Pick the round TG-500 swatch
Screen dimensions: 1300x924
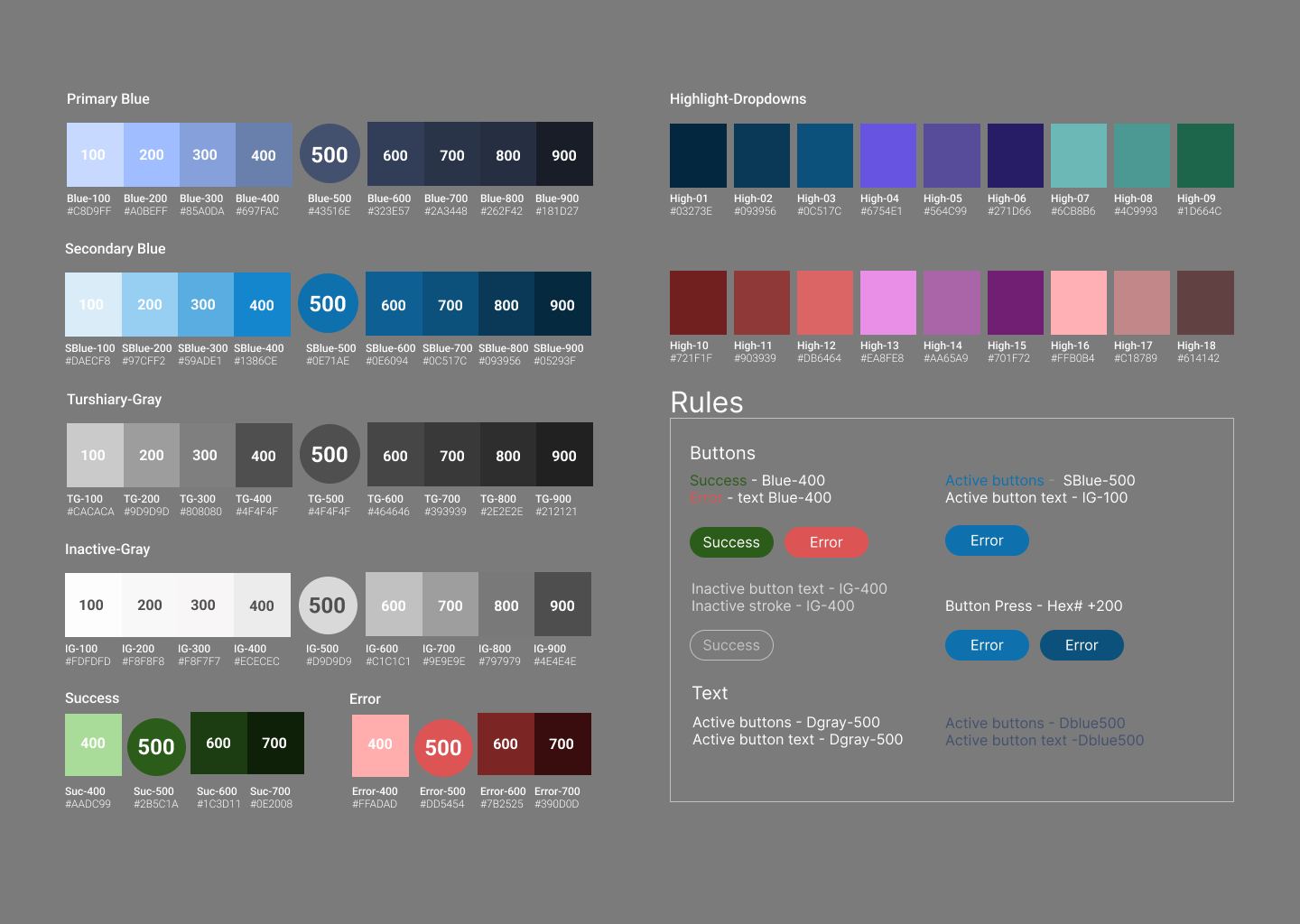click(x=330, y=455)
